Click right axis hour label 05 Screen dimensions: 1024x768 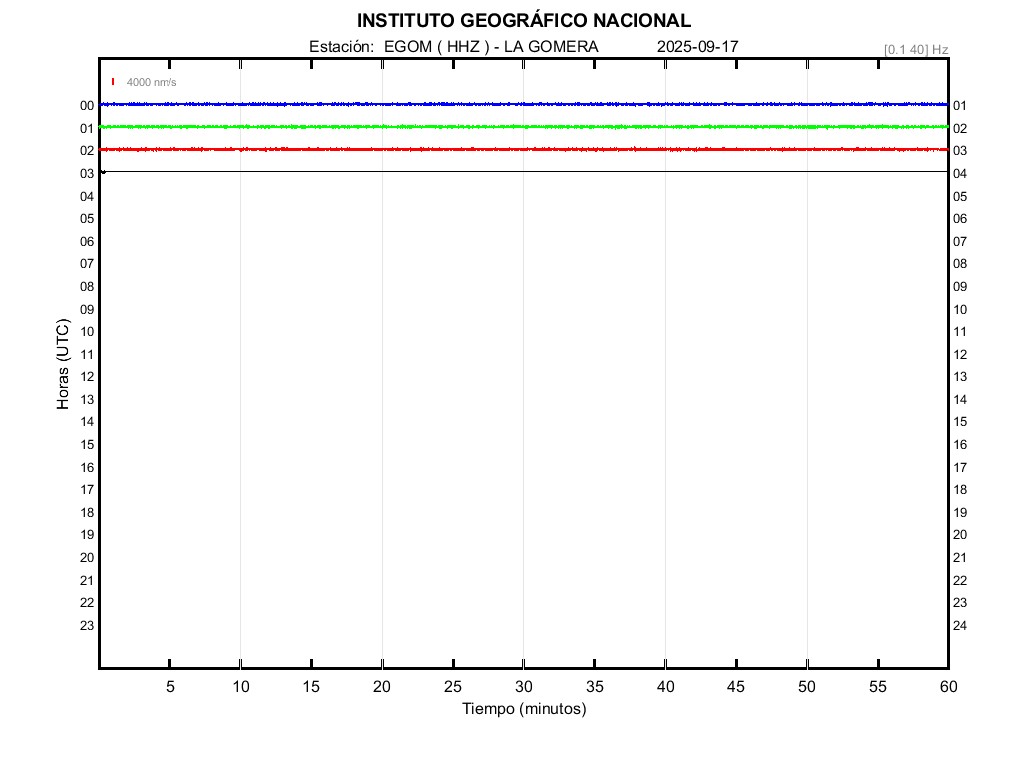960,197
